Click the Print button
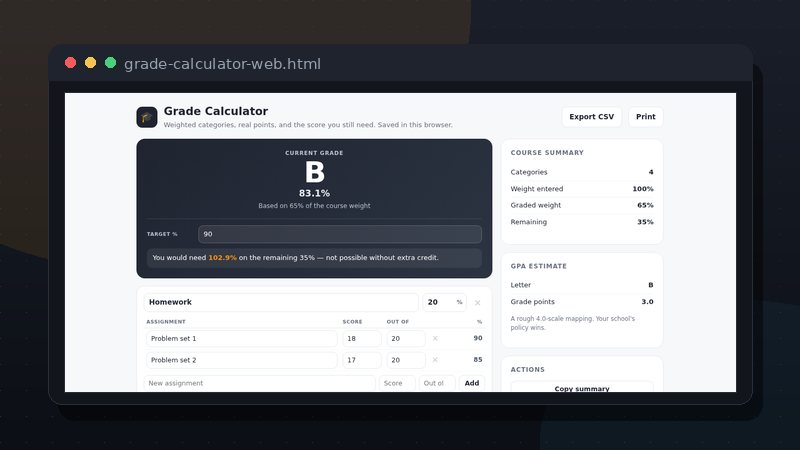The height and width of the screenshot is (450, 800). 645,117
